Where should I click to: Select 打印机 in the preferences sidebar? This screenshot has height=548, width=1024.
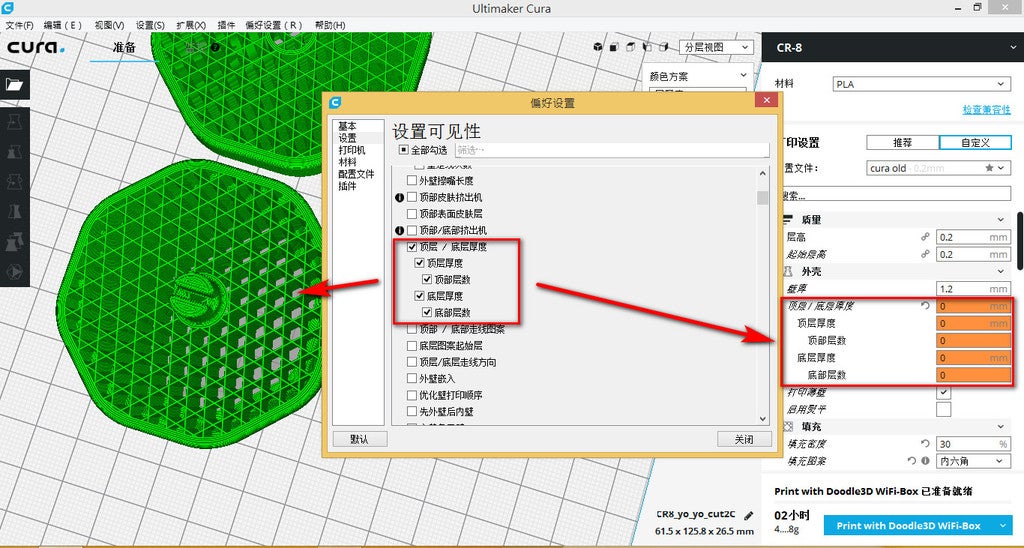coord(352,150)
